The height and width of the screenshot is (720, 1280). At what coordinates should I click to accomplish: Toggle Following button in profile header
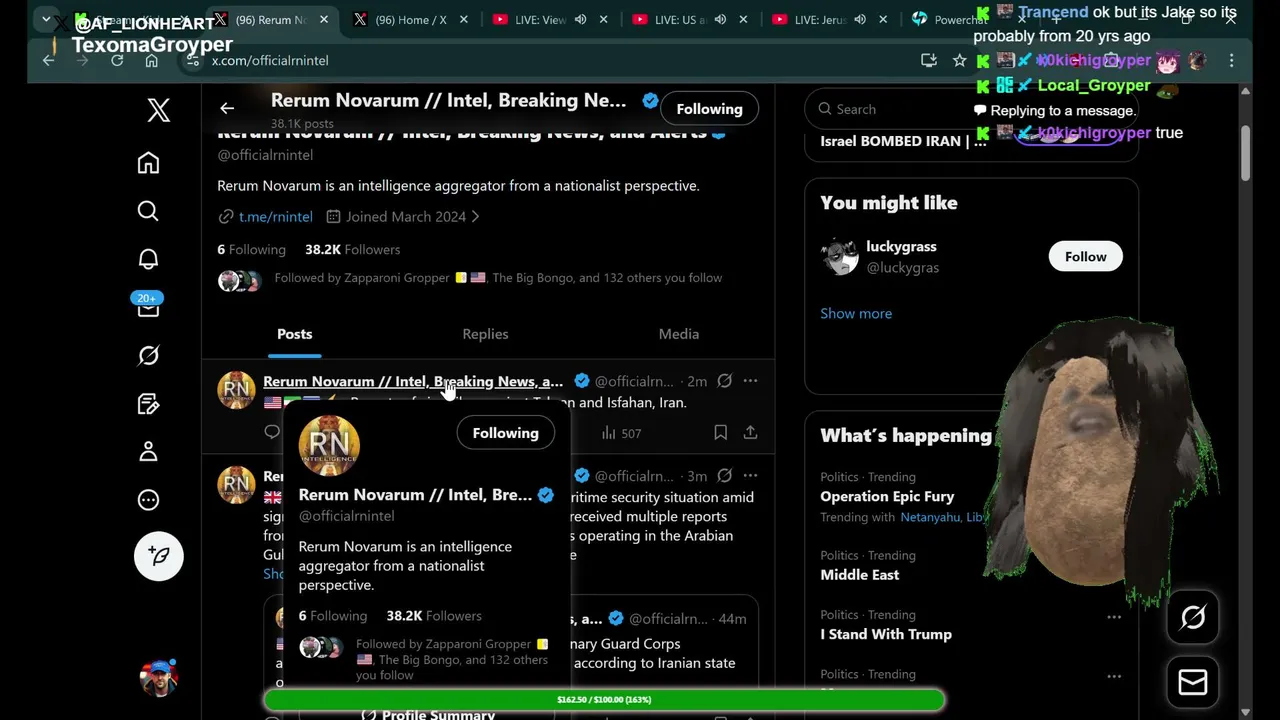coord(709,109)
